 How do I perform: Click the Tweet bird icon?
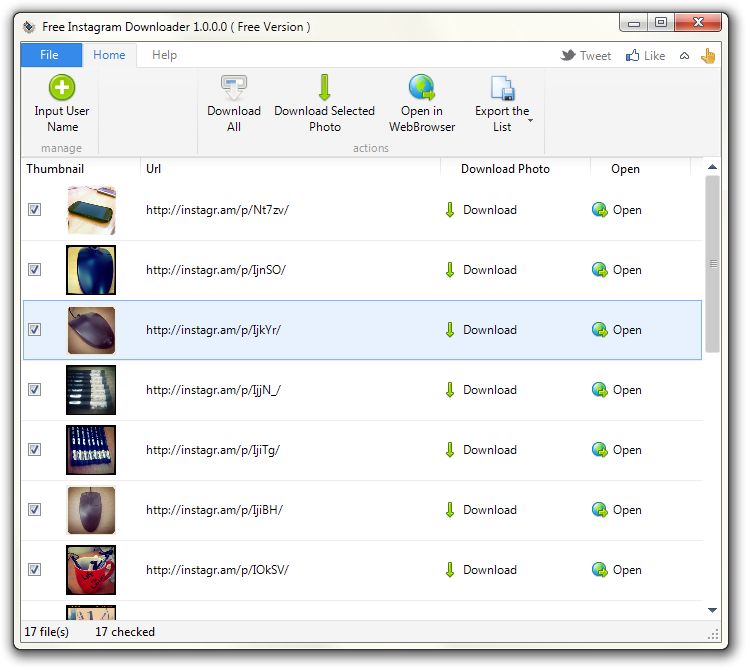coord(568,56)
